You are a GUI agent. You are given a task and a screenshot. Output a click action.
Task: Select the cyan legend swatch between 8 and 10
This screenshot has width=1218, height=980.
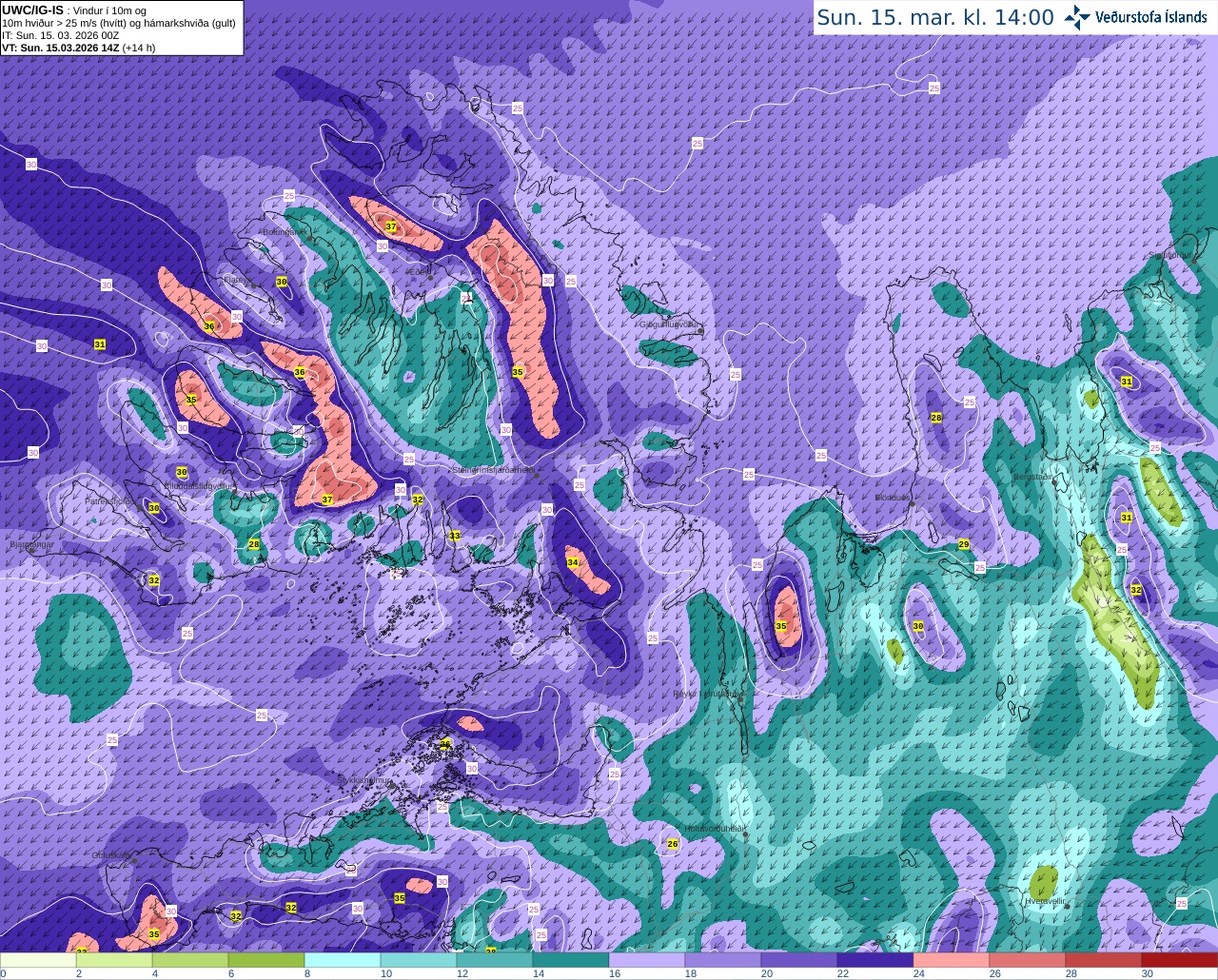pyautogui.click(x=343, y=960)
